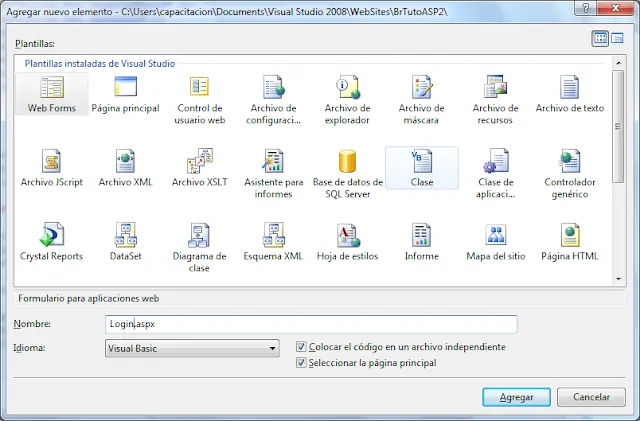The width and height of the screenshot is (640, 421).
Task: Open the Idioma Visual Basic dropdown
Action: pyautogui.click(x=192, y=348)
